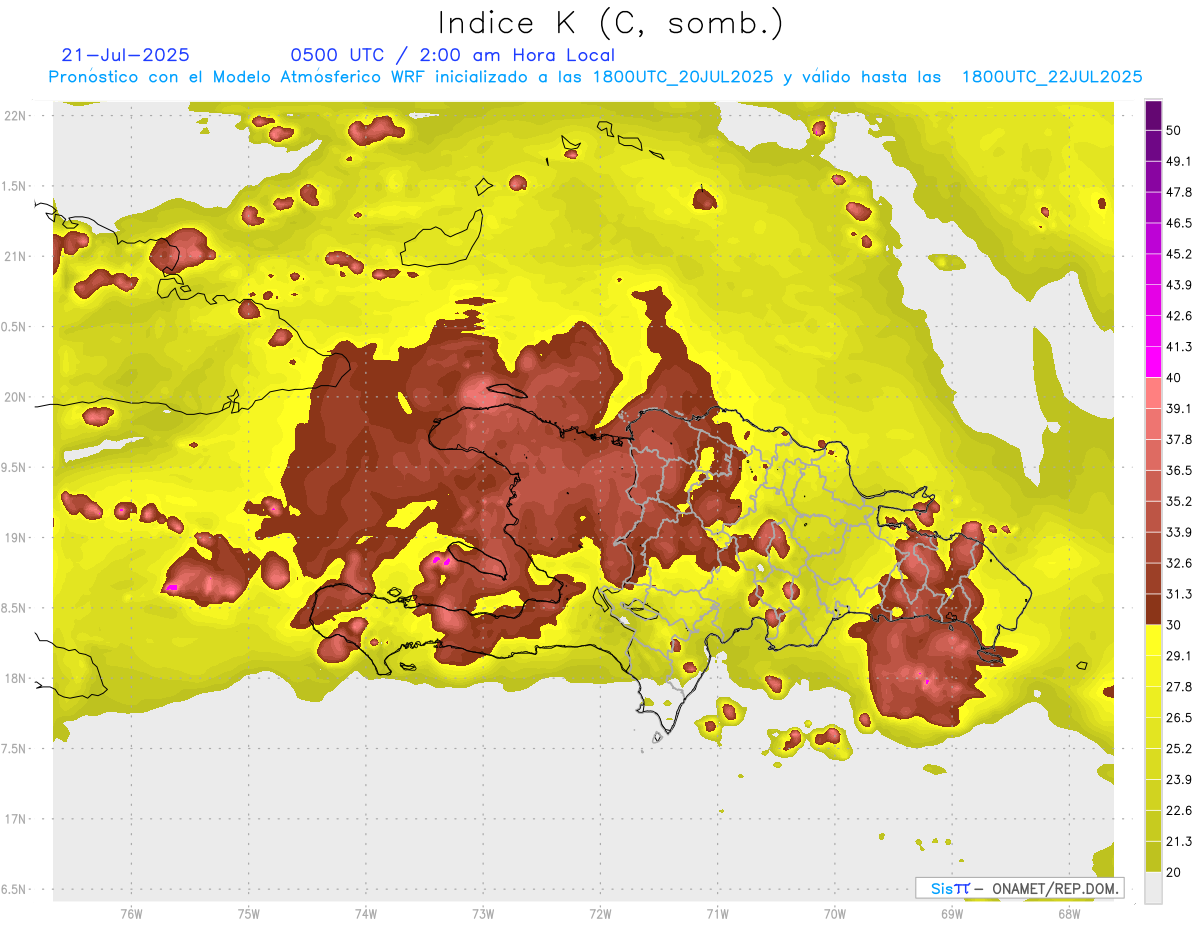Click the longitude label '70W'
Viewport: 1200px width, 927px height.
click(835, 913)
